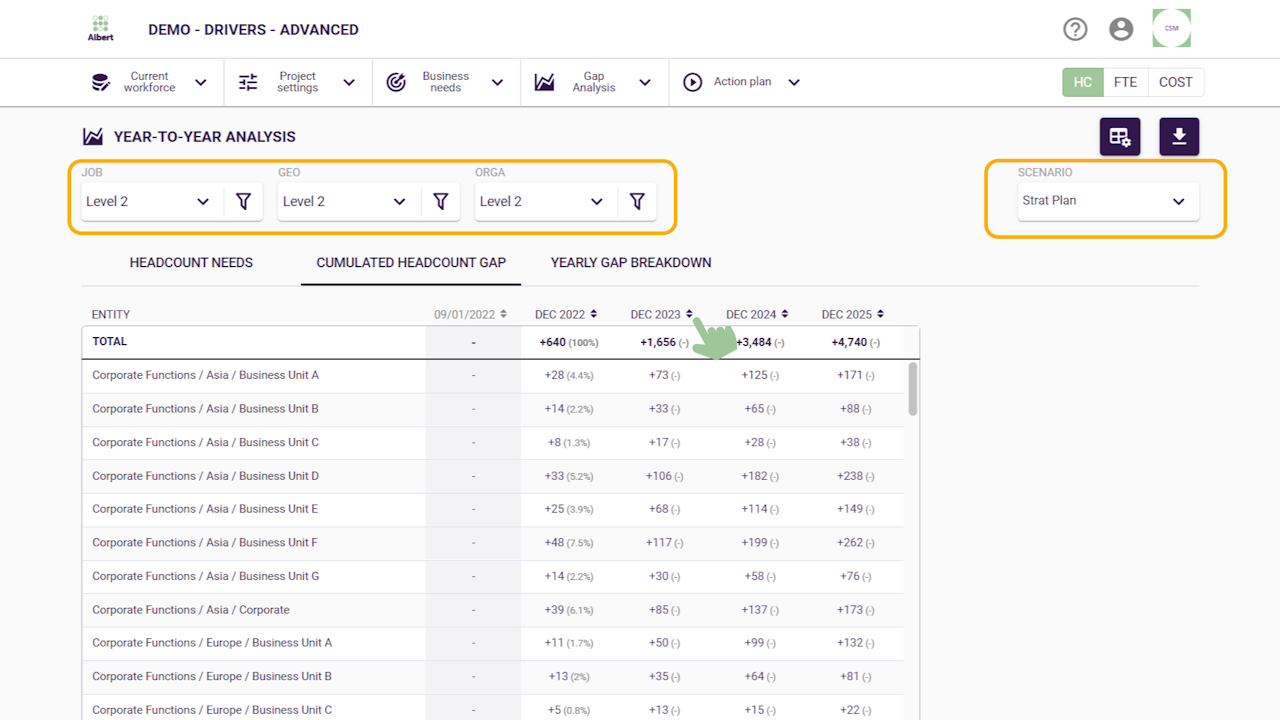Click the table vertical scrollbar
This screenshot has height=720, width=1280.
click(x=913, y=390)
